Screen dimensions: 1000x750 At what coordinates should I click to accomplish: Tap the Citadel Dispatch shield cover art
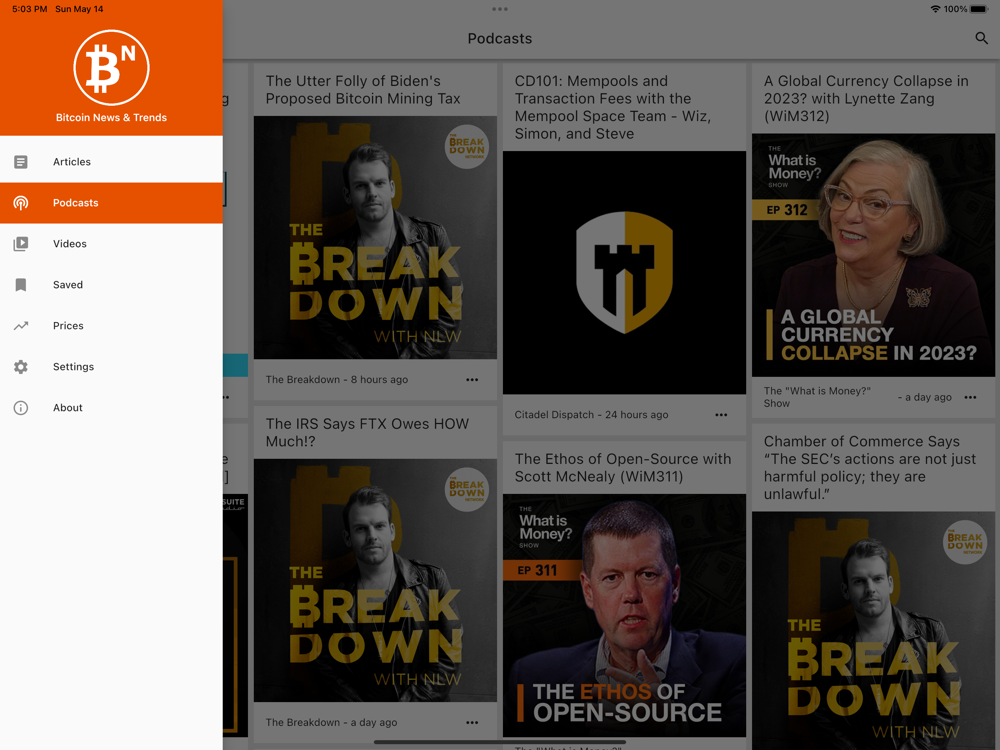pos(624,272)
